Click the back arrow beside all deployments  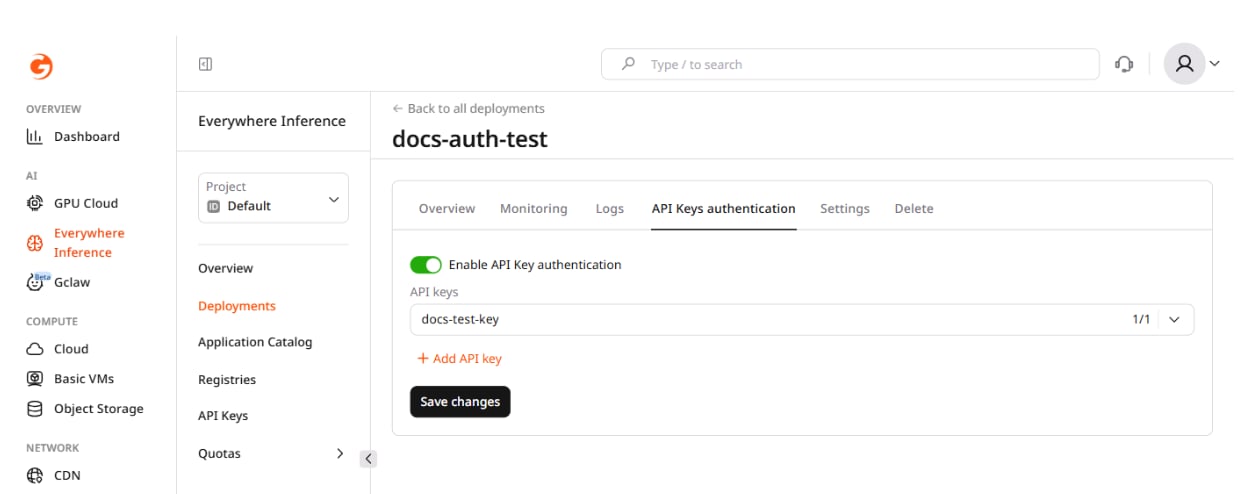coord(398,109)
